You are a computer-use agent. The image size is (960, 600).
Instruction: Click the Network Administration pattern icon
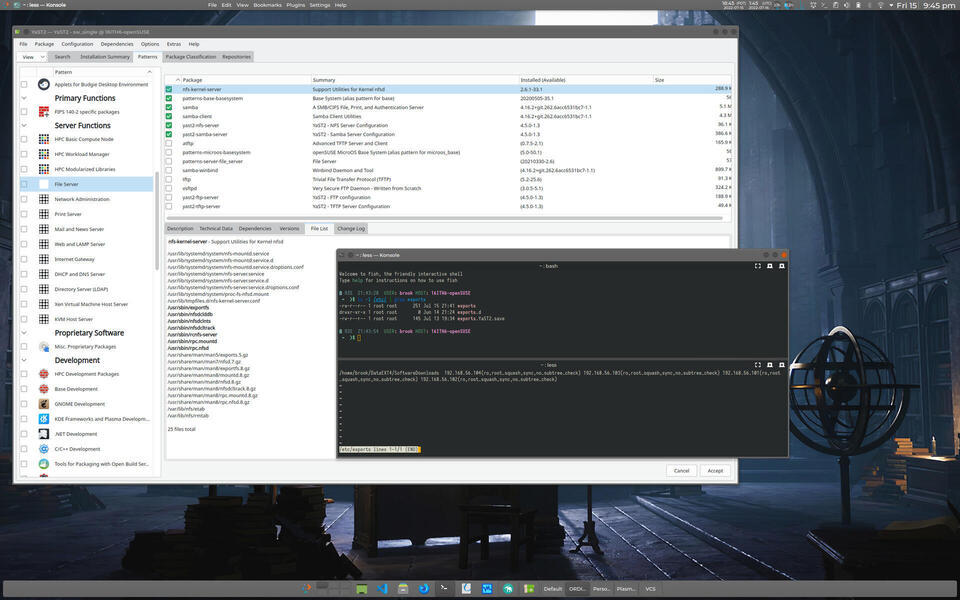43,199
